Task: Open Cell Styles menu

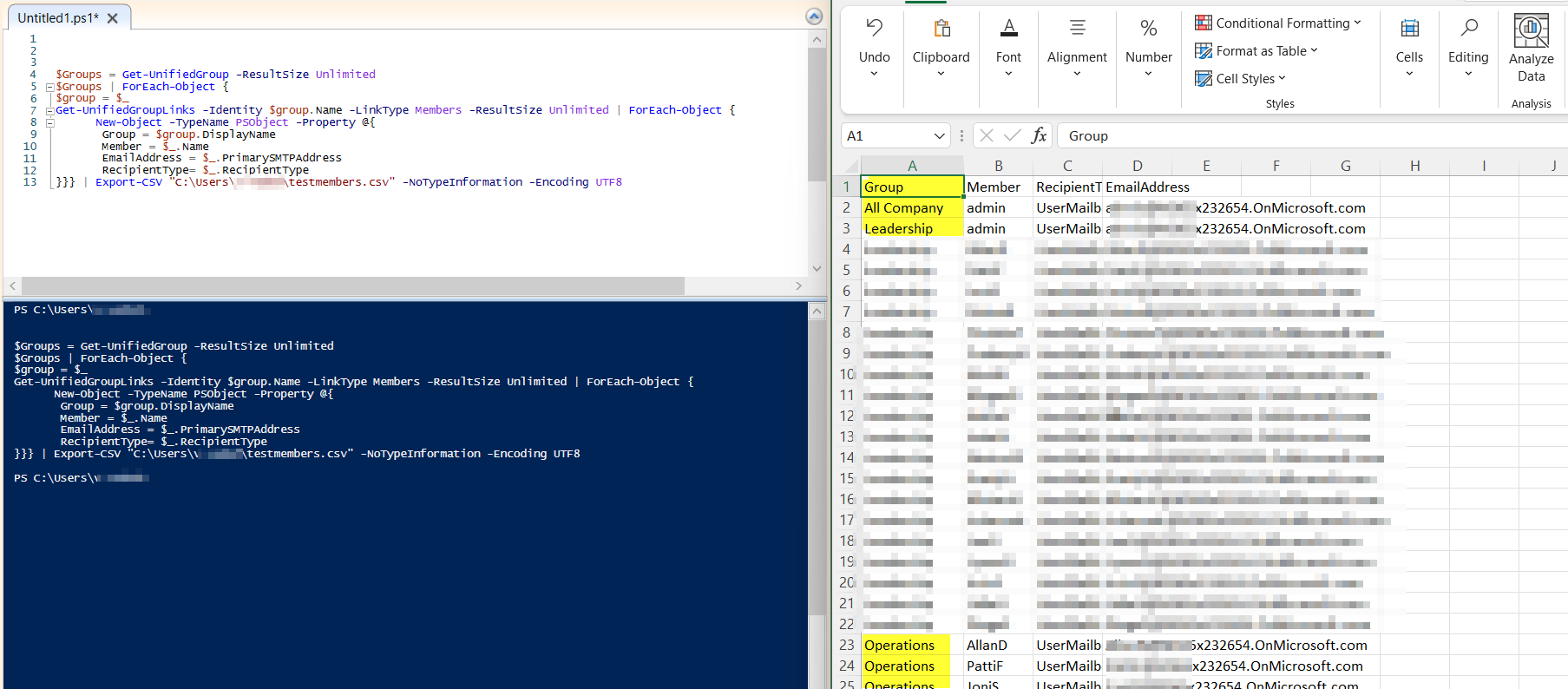Action: coord(1241,79)
